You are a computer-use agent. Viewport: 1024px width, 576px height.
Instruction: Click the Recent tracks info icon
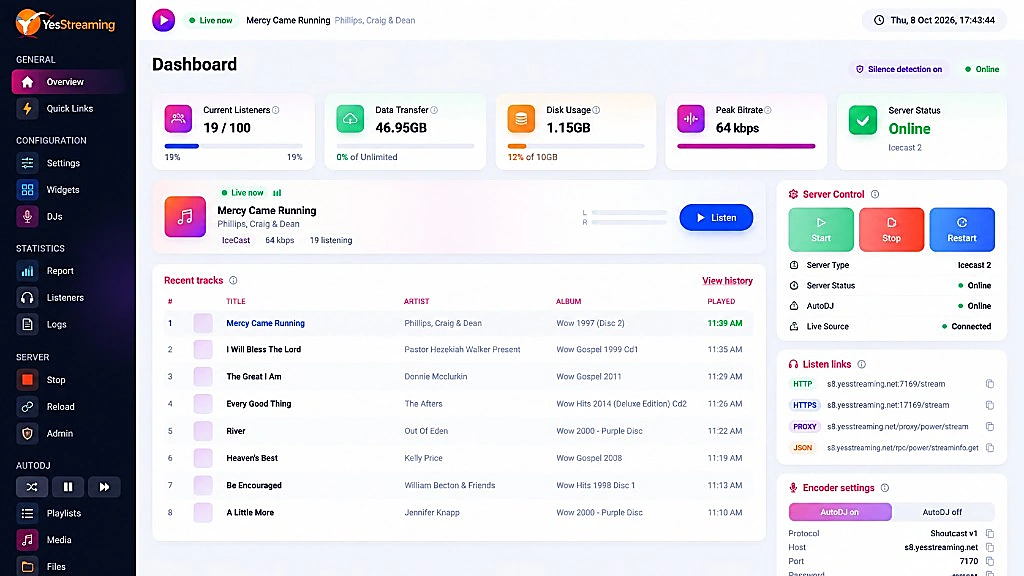coord(233,280)
